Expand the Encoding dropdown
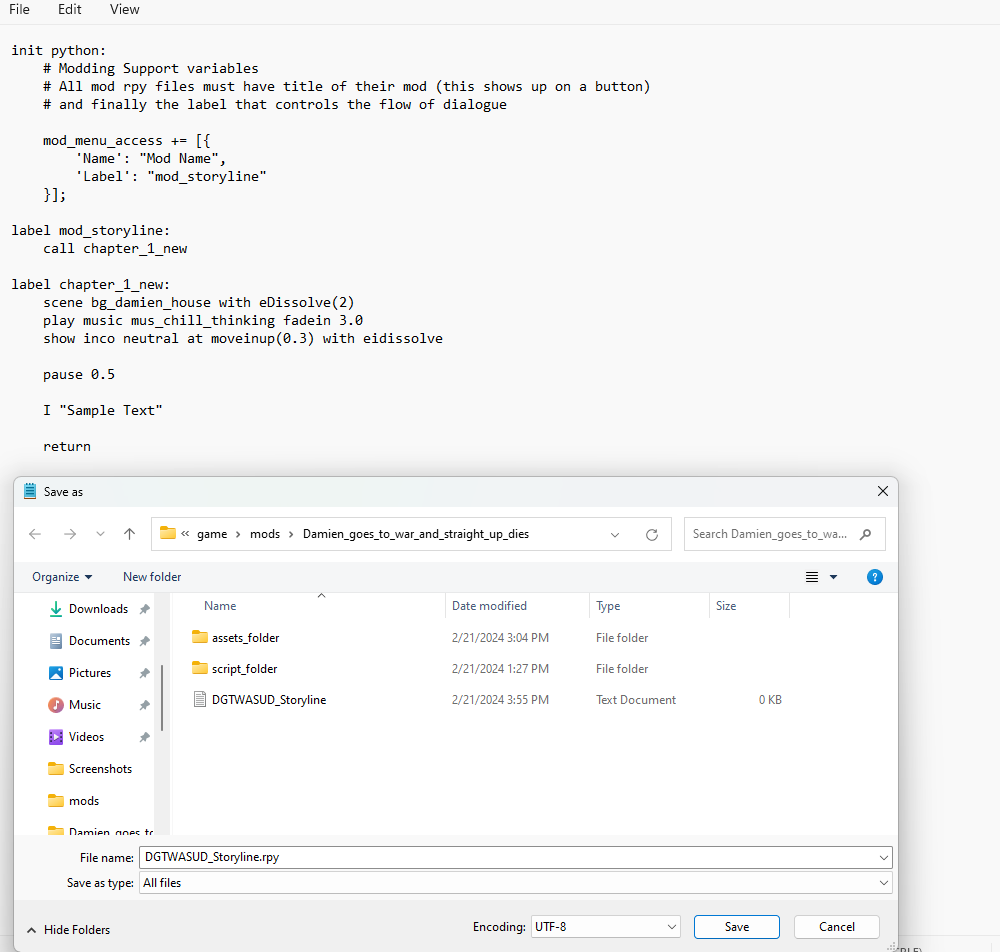 coord(606,927)
